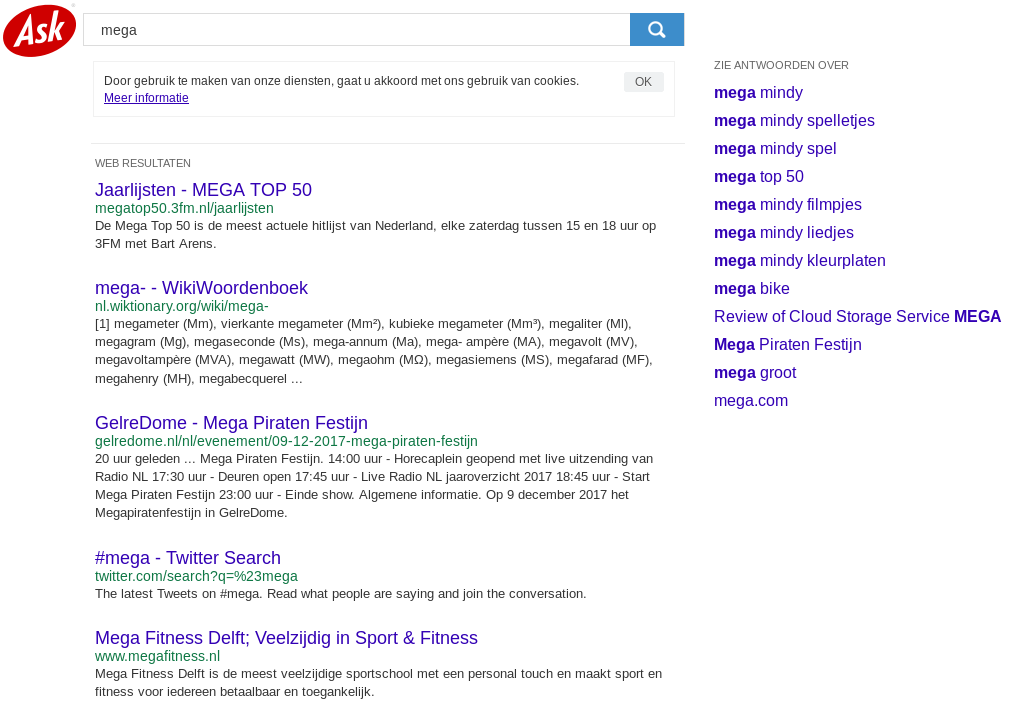Open '#mega - Twitter Search' result
The image size is (1014, 713).
coord(187,558)
